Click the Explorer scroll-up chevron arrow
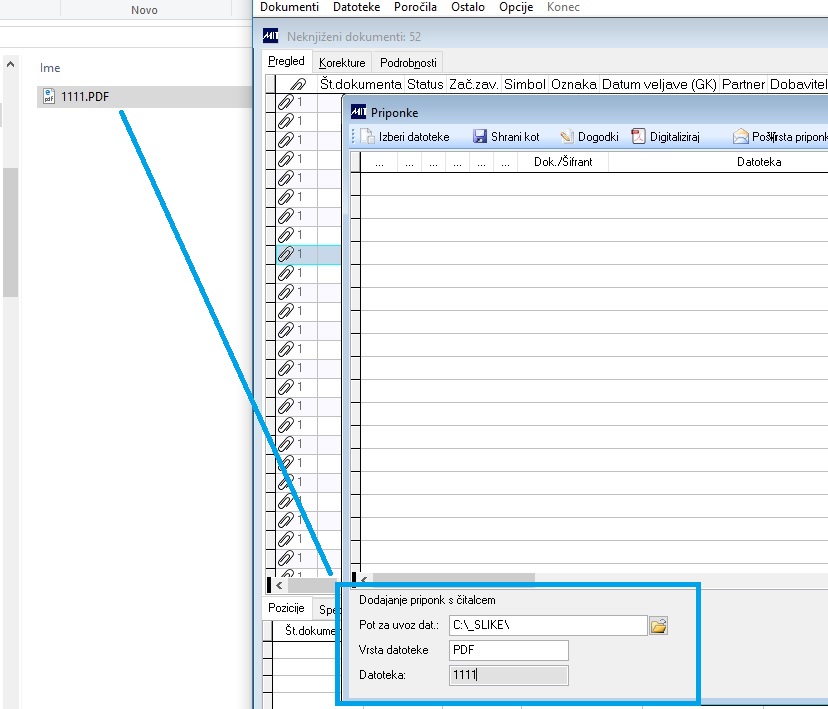828x709 pixels. [10, 64]
